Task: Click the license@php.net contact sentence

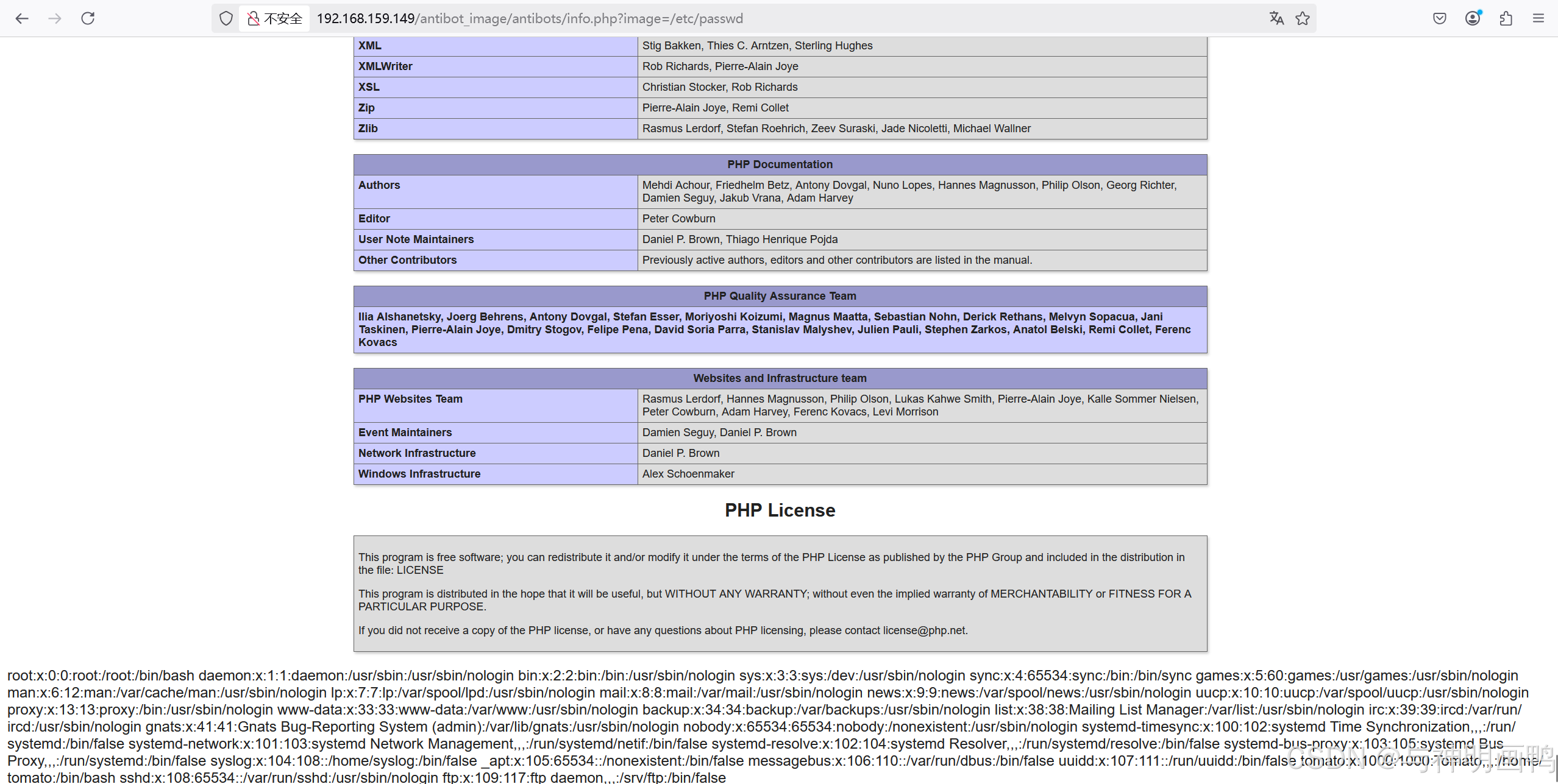Action: tap(663, 630)
